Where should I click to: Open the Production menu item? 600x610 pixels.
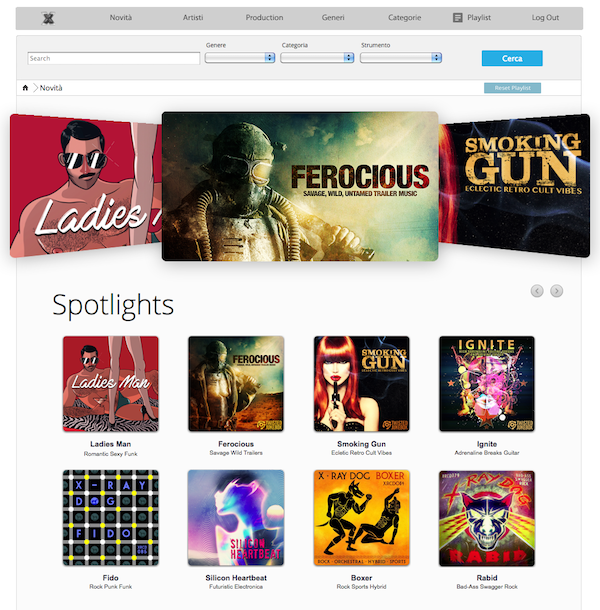pos(264,18)
